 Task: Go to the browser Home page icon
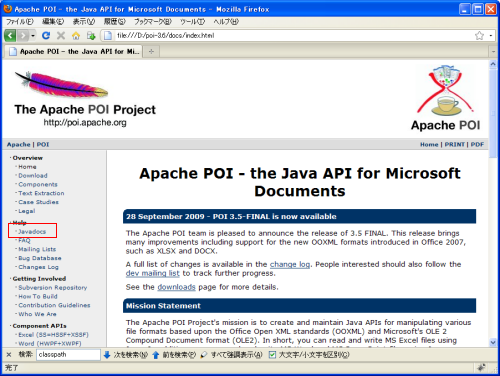pyautogui.click(x=76, y=35)
